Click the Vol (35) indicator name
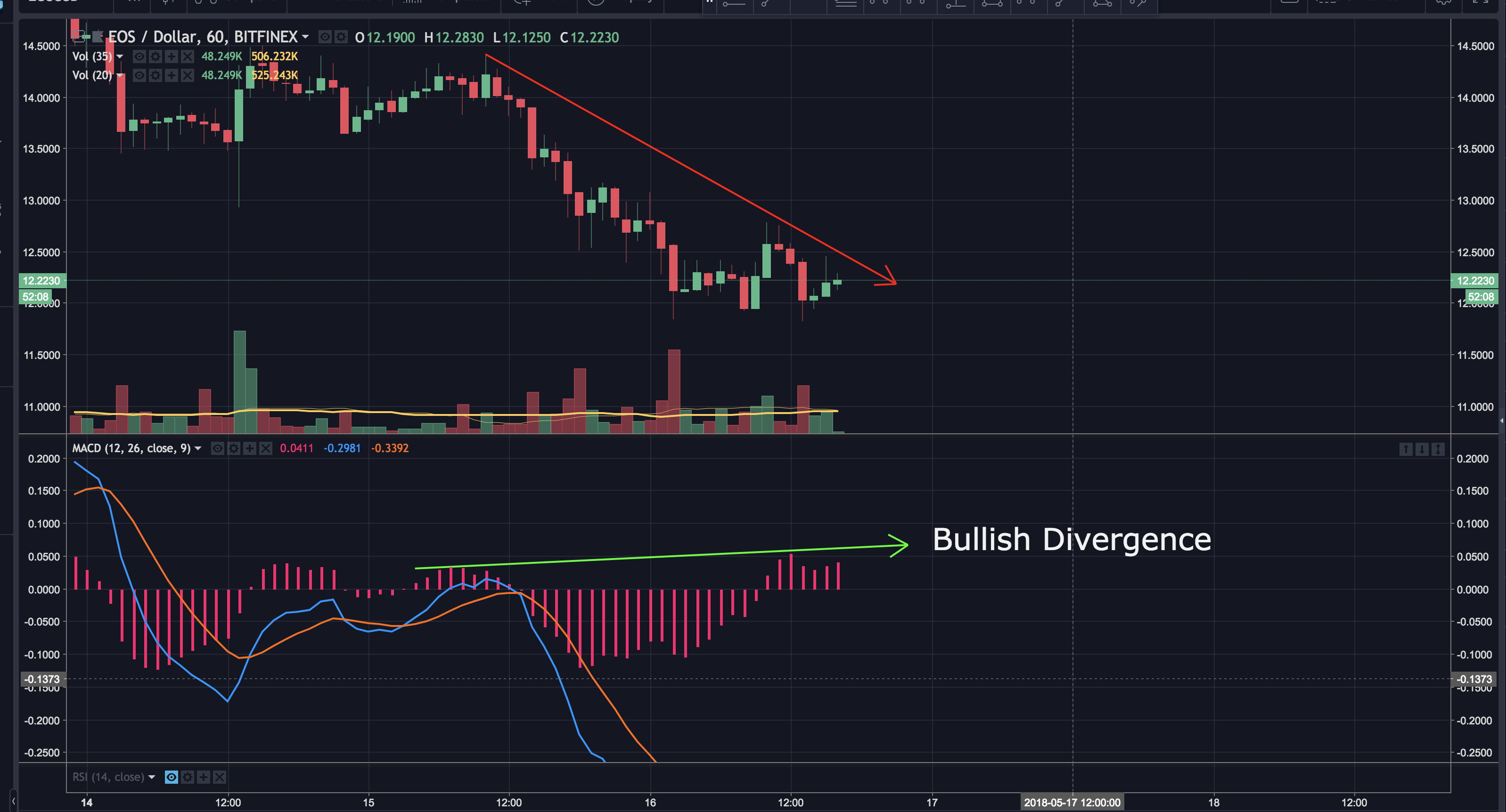The width and height of the screenshot is (1506, 812). 92,57
